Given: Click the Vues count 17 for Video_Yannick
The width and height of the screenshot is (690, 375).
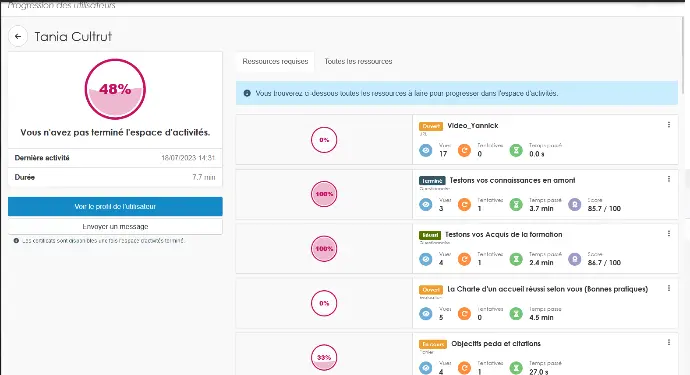Looking at the screenshot, I should tap(443, 154).
